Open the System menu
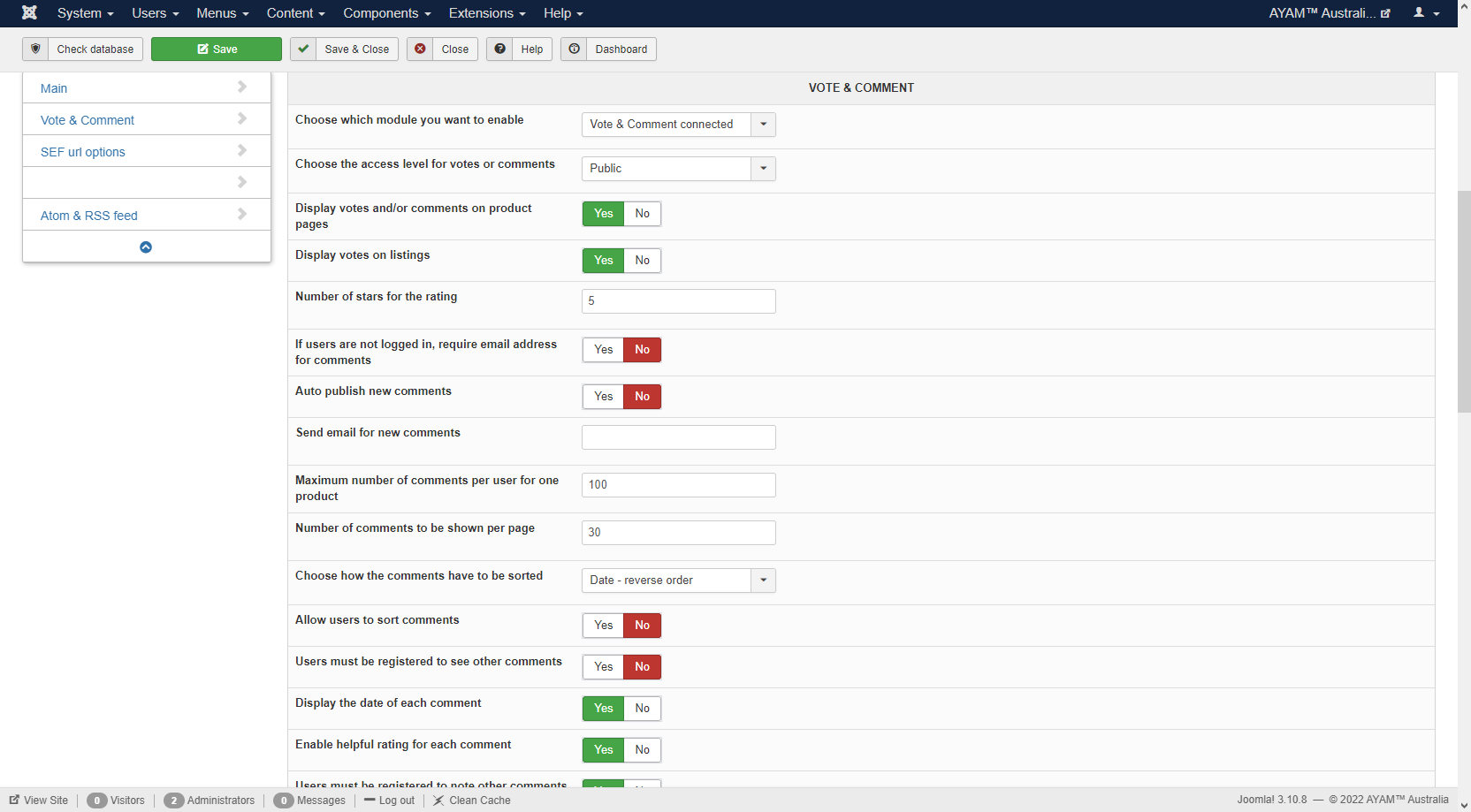Viewport: 1471px width, 812px height. (x=86, y=13)
